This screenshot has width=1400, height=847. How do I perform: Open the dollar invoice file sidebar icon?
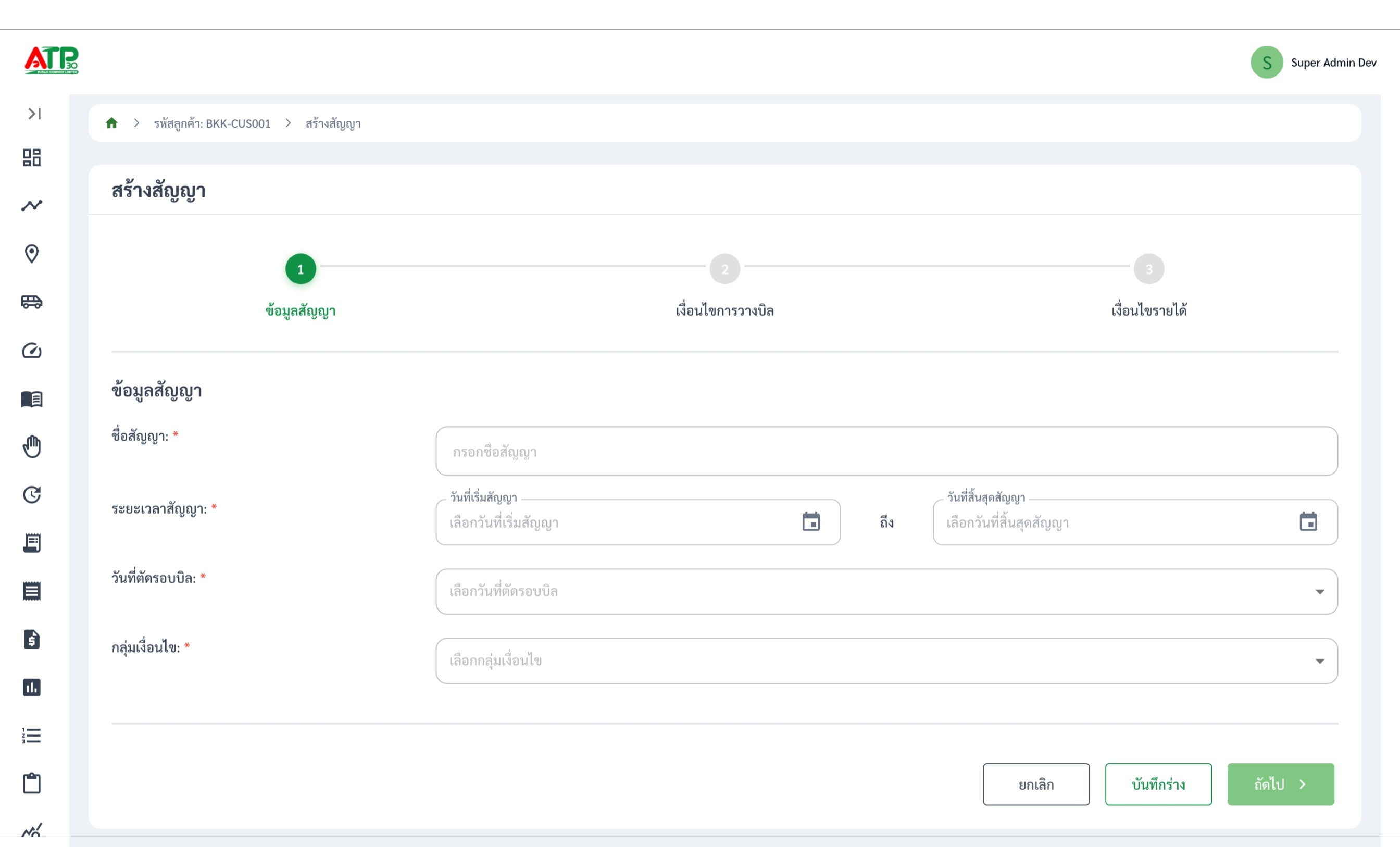coord(32,640)
